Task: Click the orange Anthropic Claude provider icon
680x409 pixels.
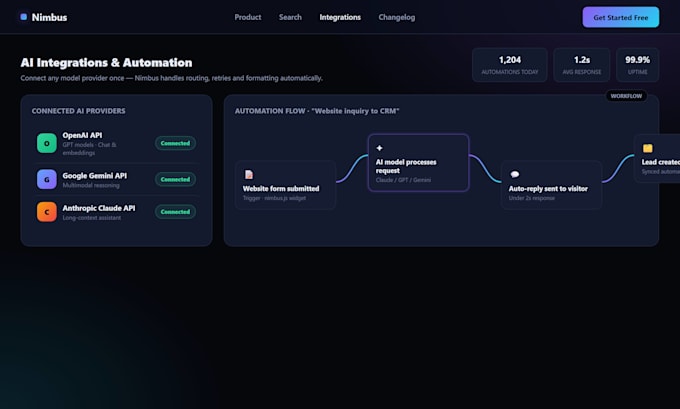Action: point(47,212)
